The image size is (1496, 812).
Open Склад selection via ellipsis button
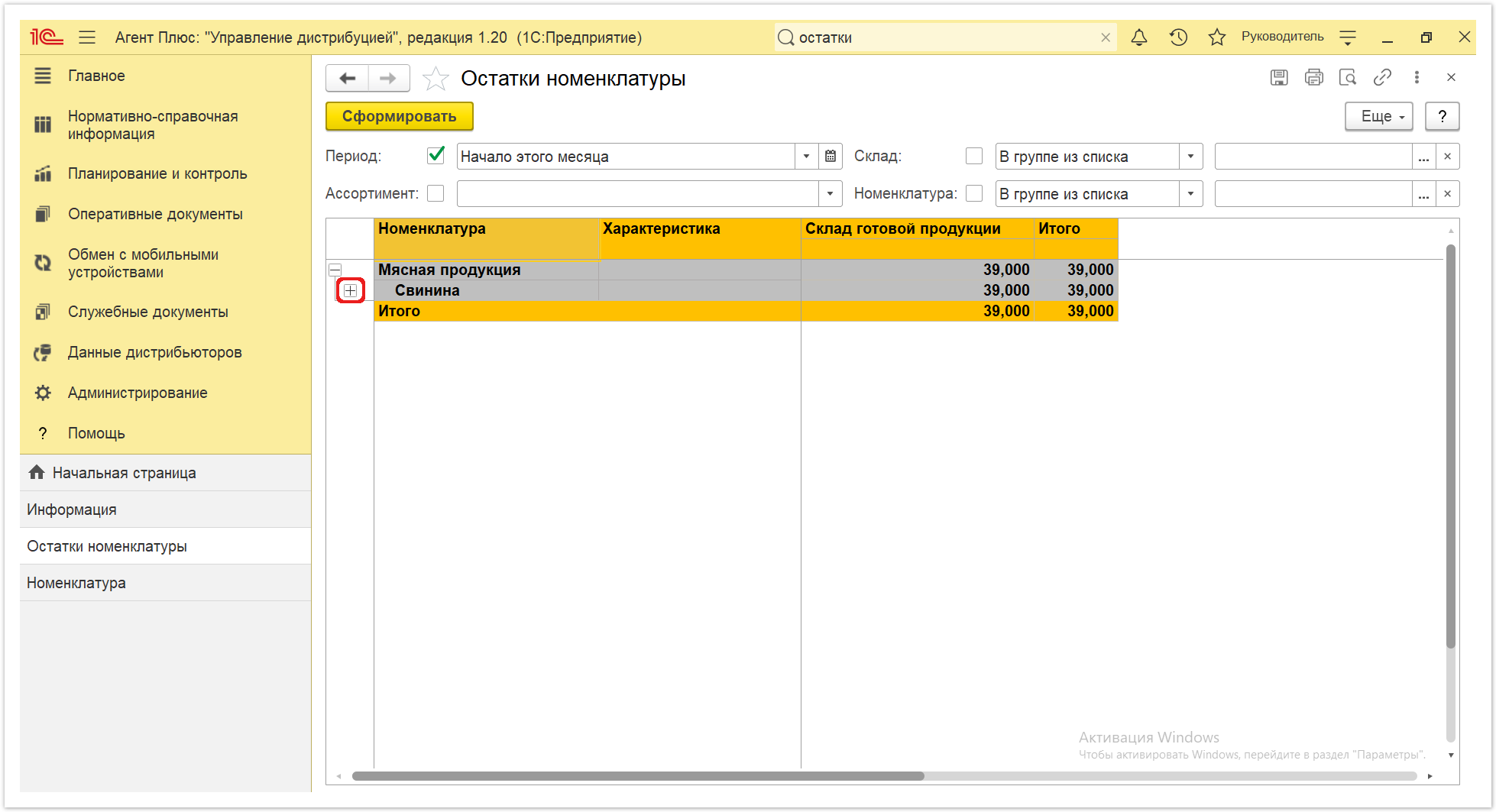1423,157
